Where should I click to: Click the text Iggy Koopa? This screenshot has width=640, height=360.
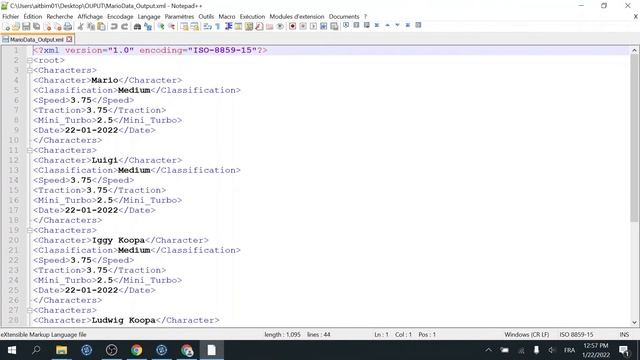[x=118, y=240]
